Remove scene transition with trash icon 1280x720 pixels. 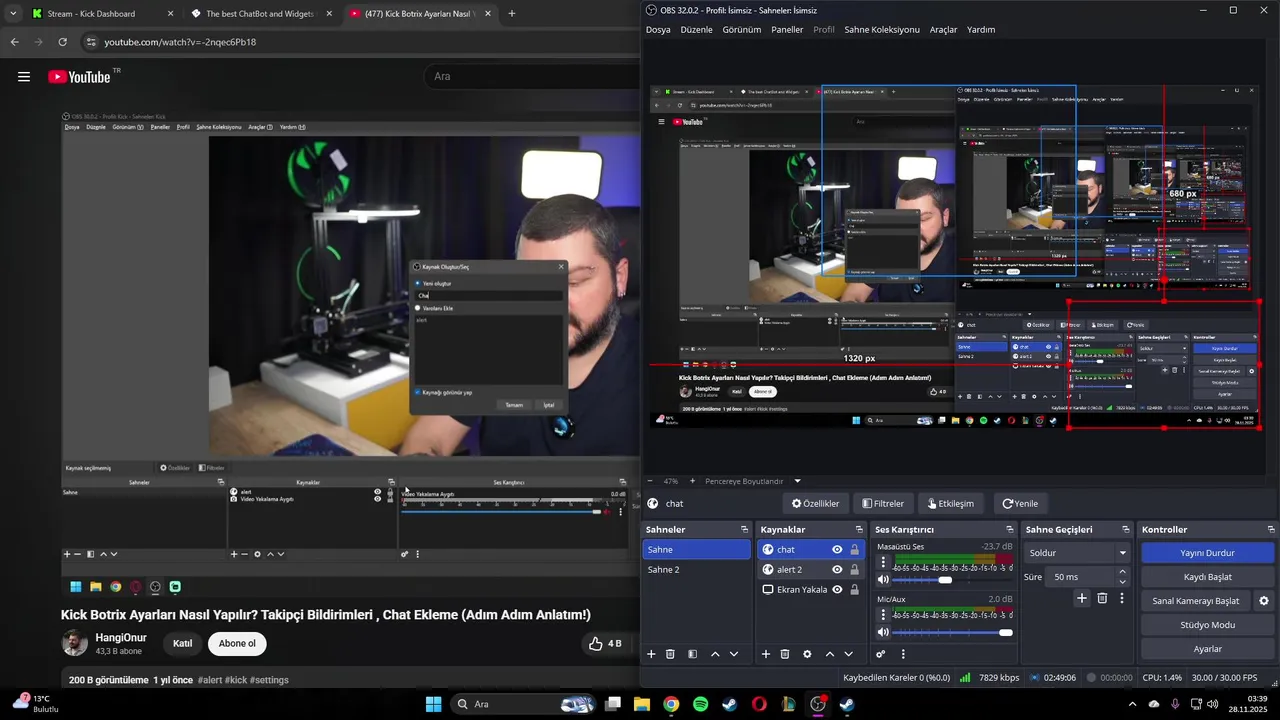tap(1102, 598)
